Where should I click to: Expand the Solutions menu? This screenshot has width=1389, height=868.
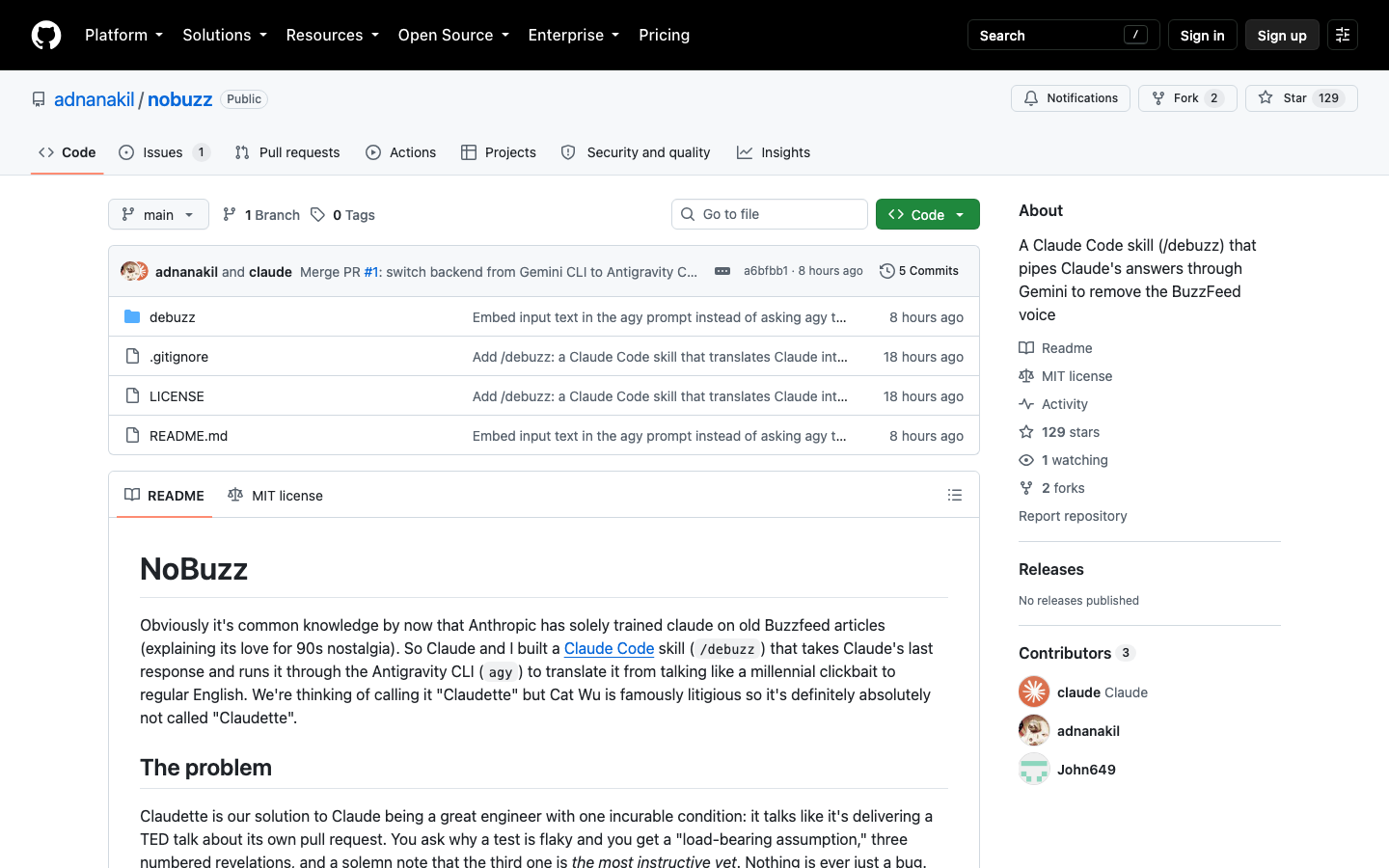(225, 35)
